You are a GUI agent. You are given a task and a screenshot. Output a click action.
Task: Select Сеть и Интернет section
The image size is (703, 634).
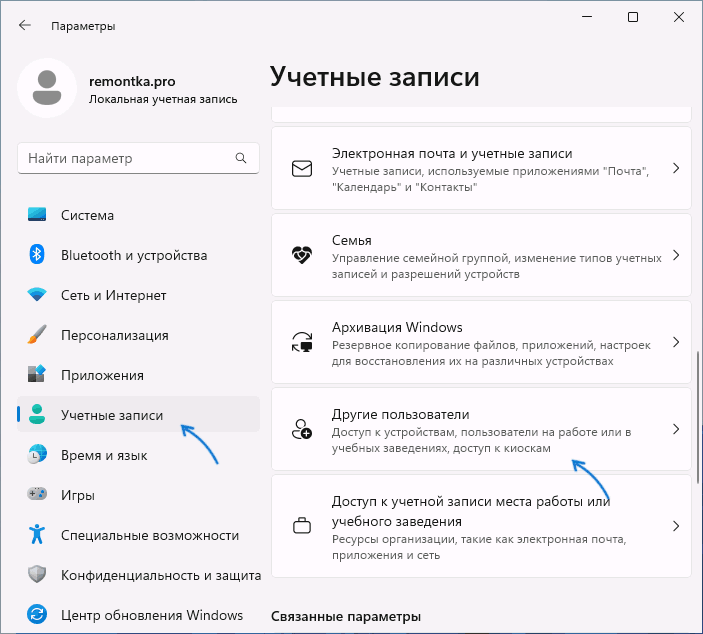(x=138, y=295)
